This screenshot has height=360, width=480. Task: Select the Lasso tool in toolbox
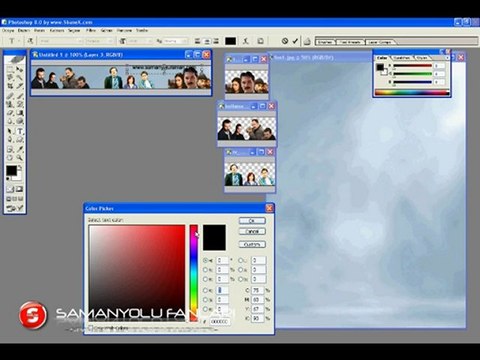pyautogui.click(x=10, y=78)
